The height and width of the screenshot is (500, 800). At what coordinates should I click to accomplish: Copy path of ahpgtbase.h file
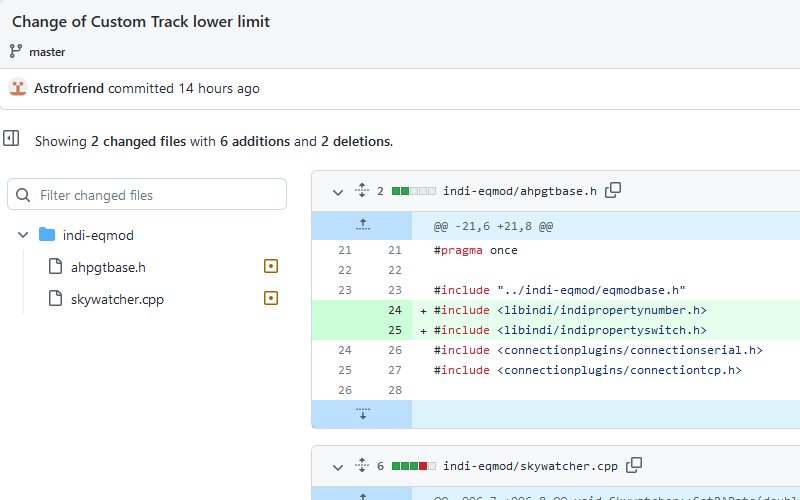pos(613,190)
